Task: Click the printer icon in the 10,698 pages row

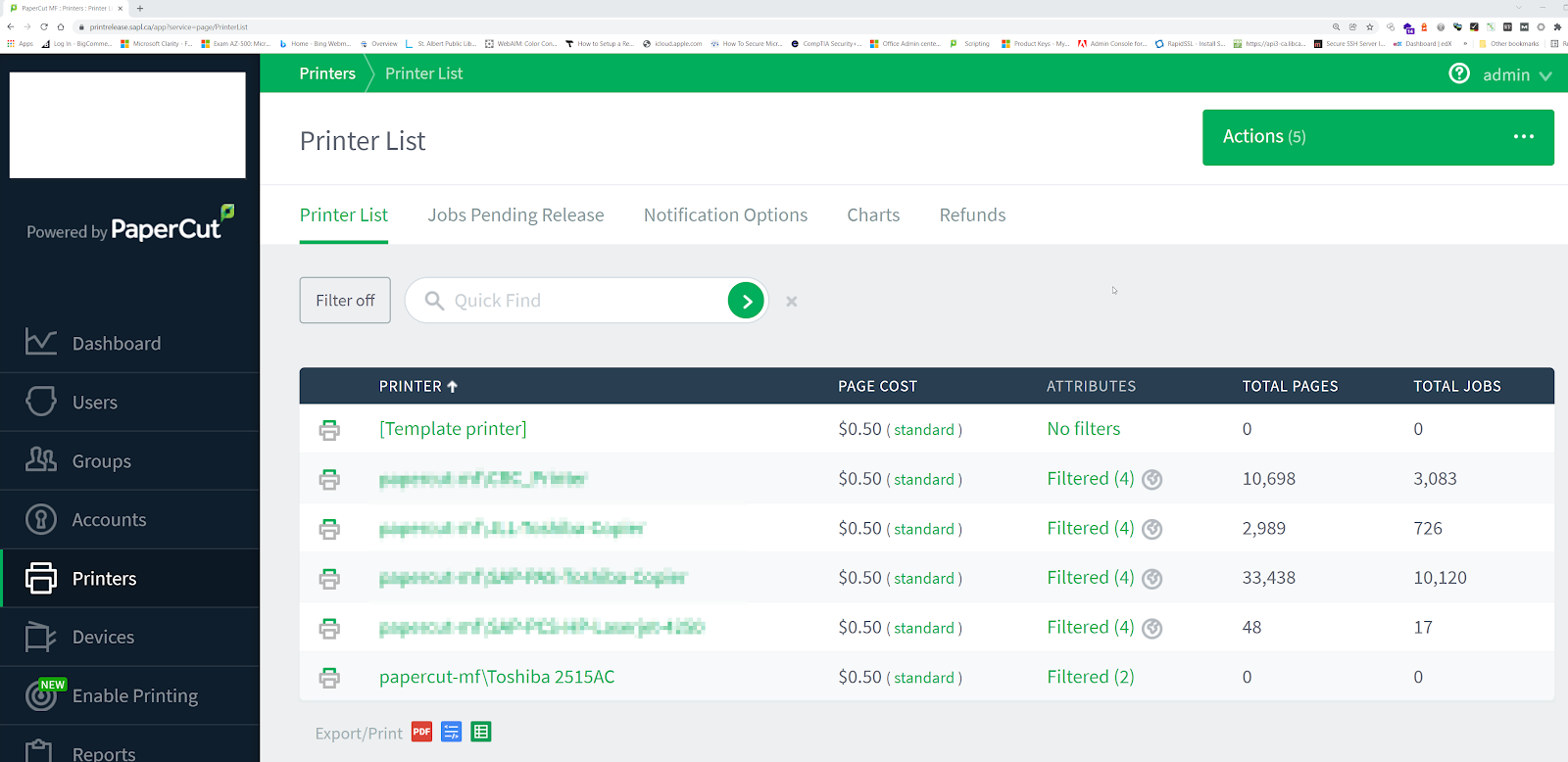Action: coord(329,480)
